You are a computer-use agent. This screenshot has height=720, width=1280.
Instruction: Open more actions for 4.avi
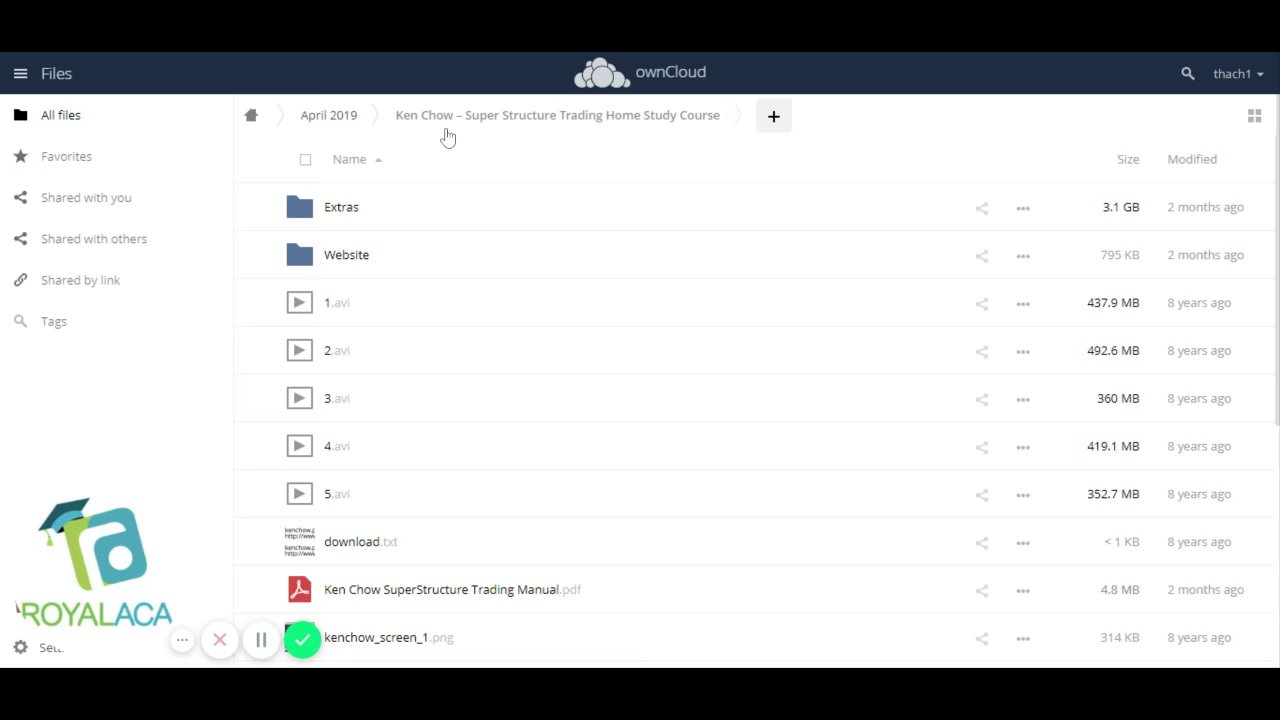1022,447
